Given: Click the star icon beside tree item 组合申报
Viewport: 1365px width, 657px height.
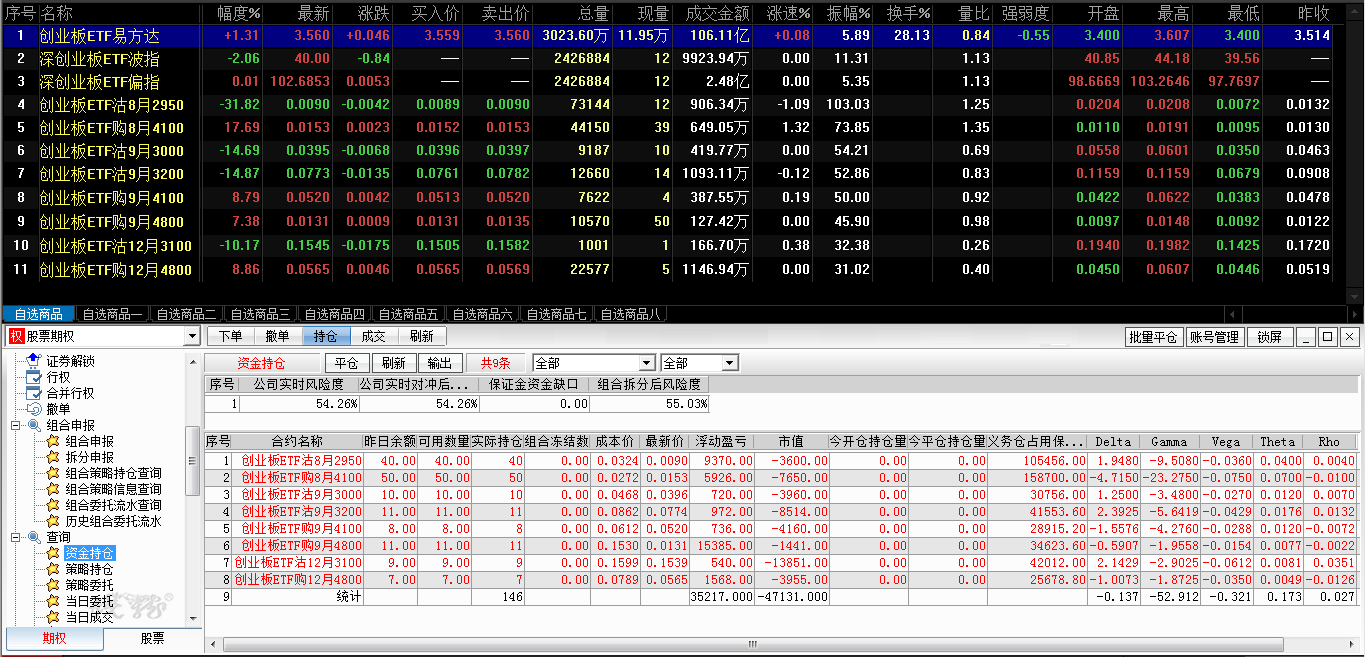Looking at the screenshot, I should tap(54, 441).
